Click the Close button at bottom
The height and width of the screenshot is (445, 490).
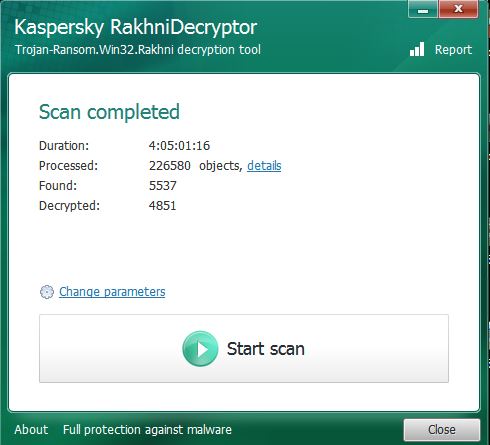coord(442,430)
